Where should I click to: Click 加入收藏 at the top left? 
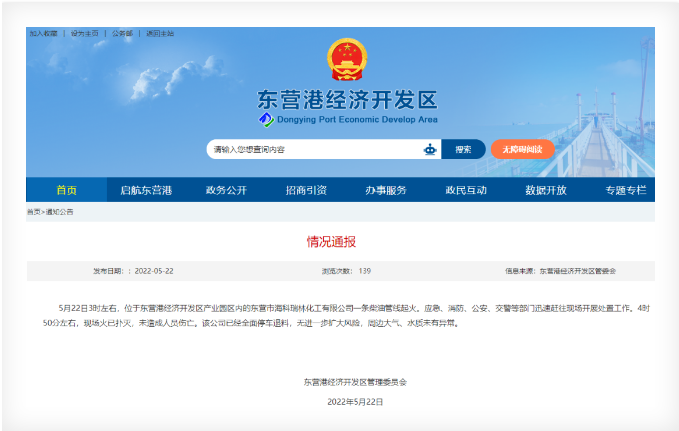[43, 33]
